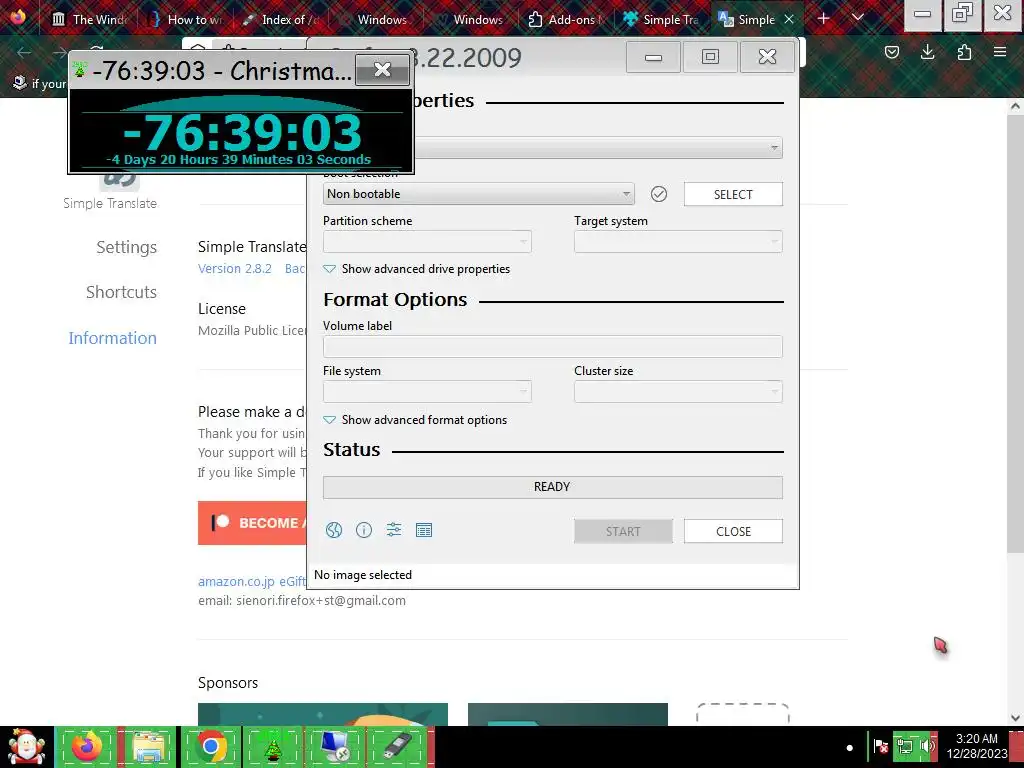Open Google Chrome from the taskbar
This screenshot has height=768, width=1024.
[x=210, y=747]
